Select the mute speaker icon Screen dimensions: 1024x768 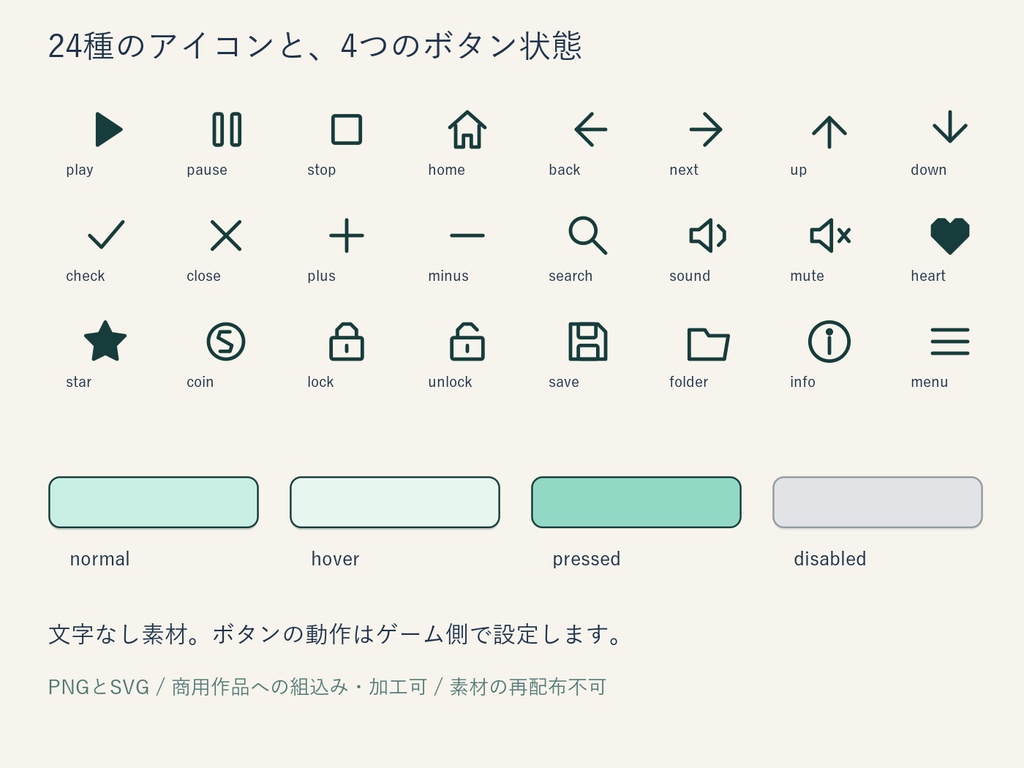(x=830, y=235)
